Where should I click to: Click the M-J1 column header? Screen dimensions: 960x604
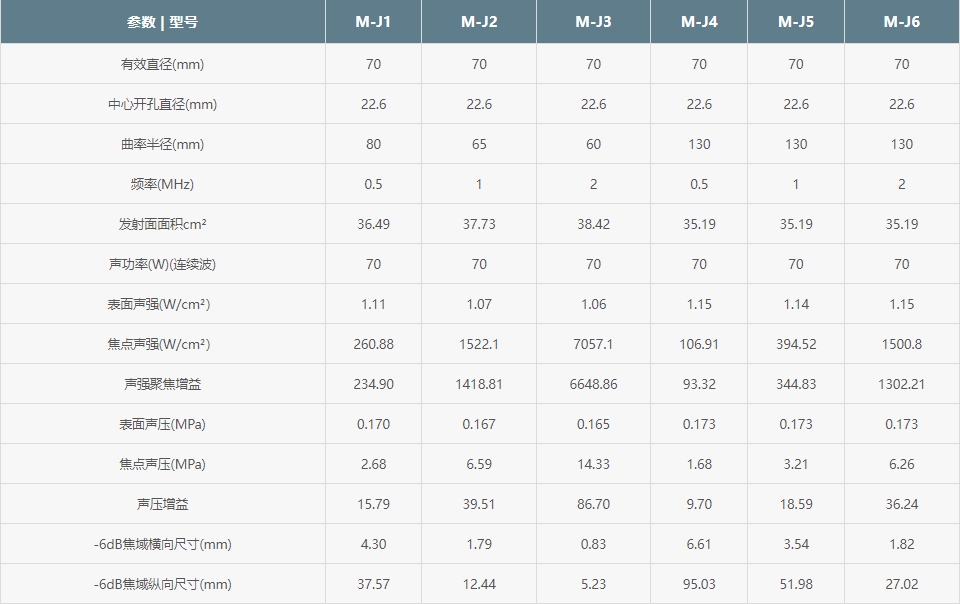373,22
